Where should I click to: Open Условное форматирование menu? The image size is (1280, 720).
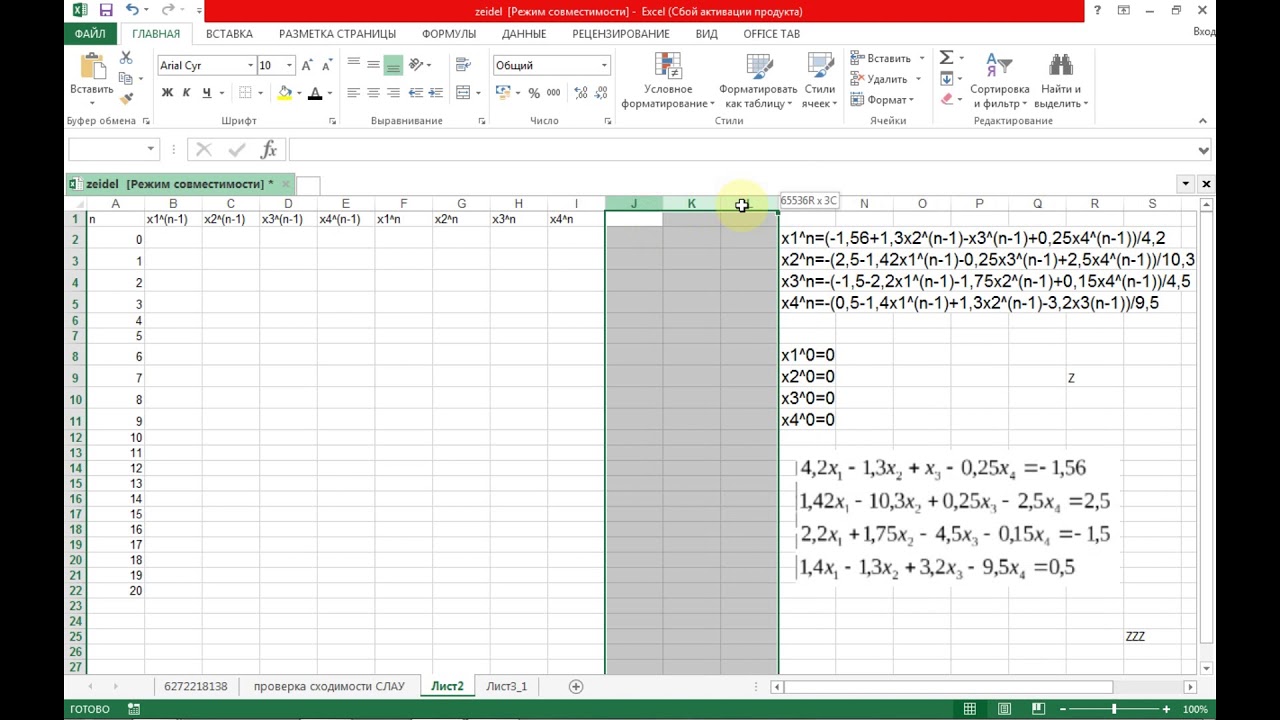coord(668,80)
